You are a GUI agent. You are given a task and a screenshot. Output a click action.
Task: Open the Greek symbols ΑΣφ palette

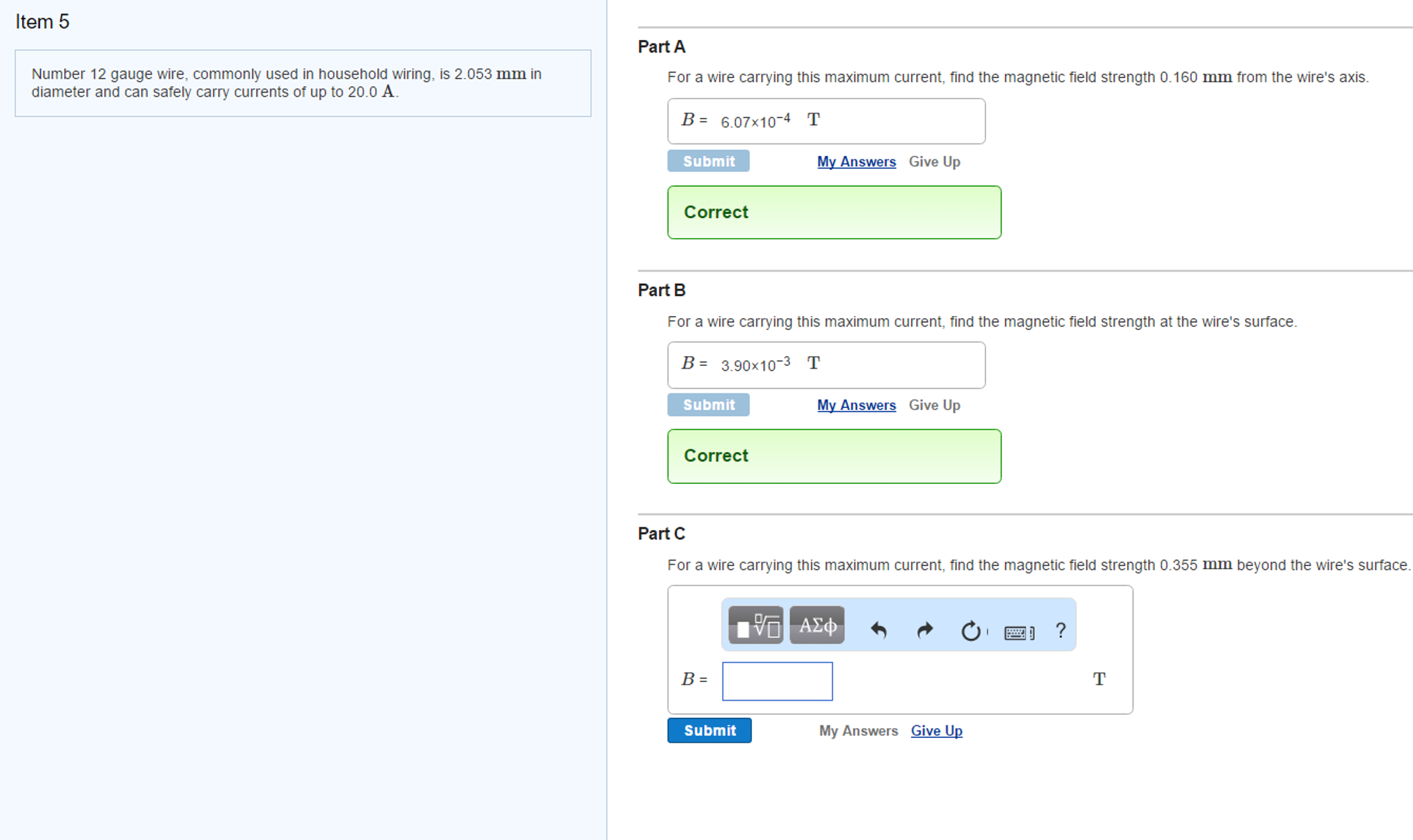(817, 625)
